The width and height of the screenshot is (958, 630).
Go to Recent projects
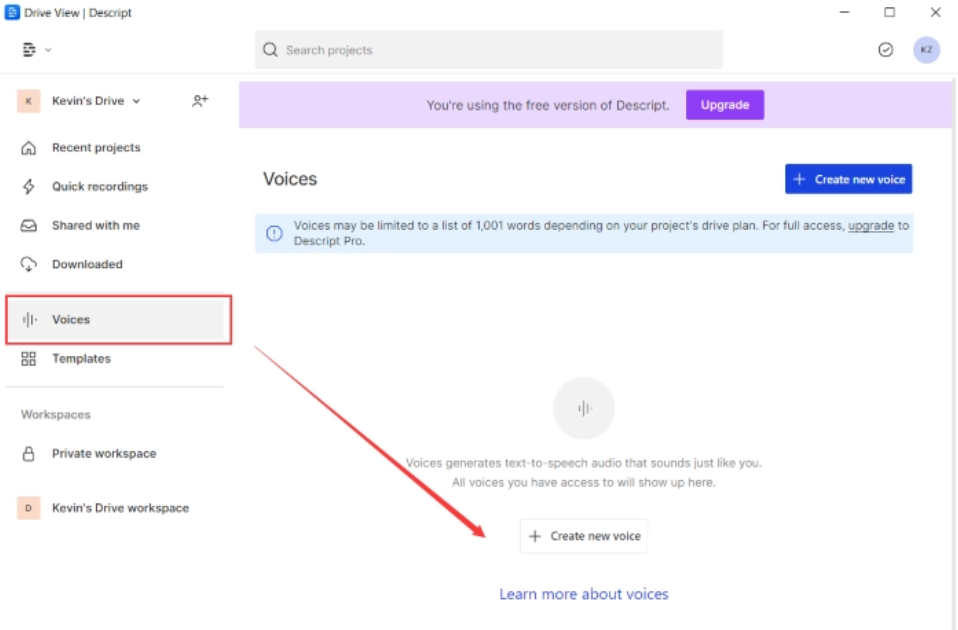click(x=96, y=147)
